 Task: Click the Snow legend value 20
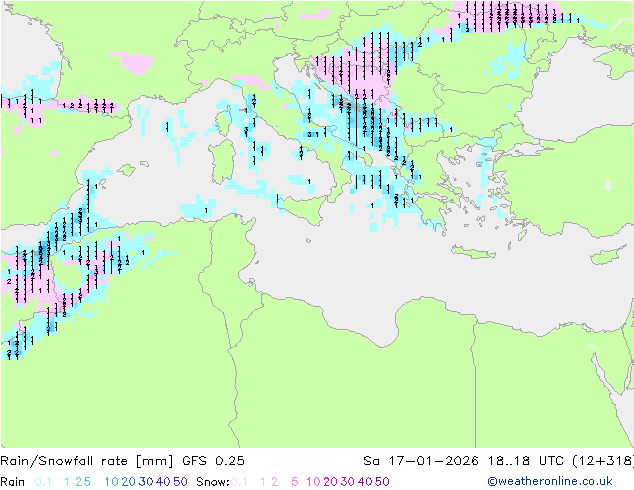click(330, 482)
